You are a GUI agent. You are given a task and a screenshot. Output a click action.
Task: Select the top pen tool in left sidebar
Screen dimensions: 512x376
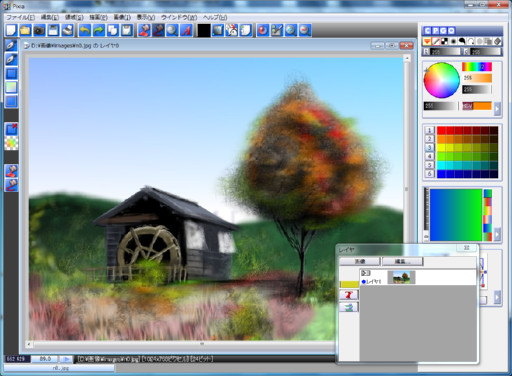[x=11, y=45]
